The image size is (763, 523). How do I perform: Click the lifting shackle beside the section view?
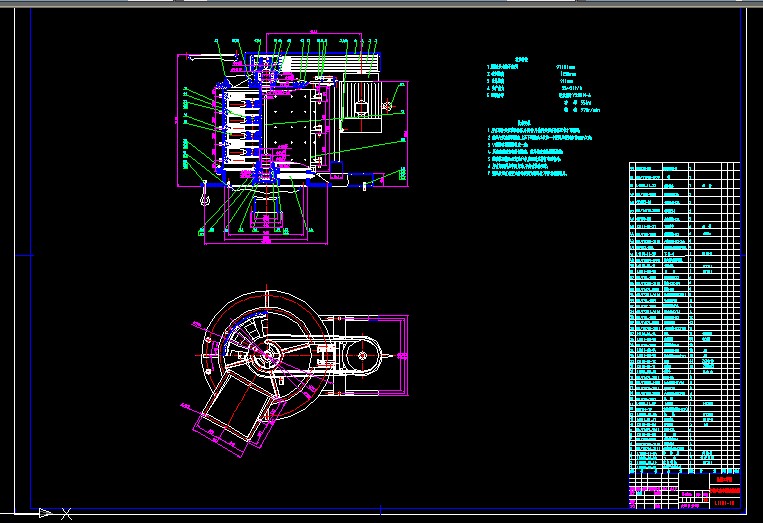pyautogui.click(x=205, y=193)
